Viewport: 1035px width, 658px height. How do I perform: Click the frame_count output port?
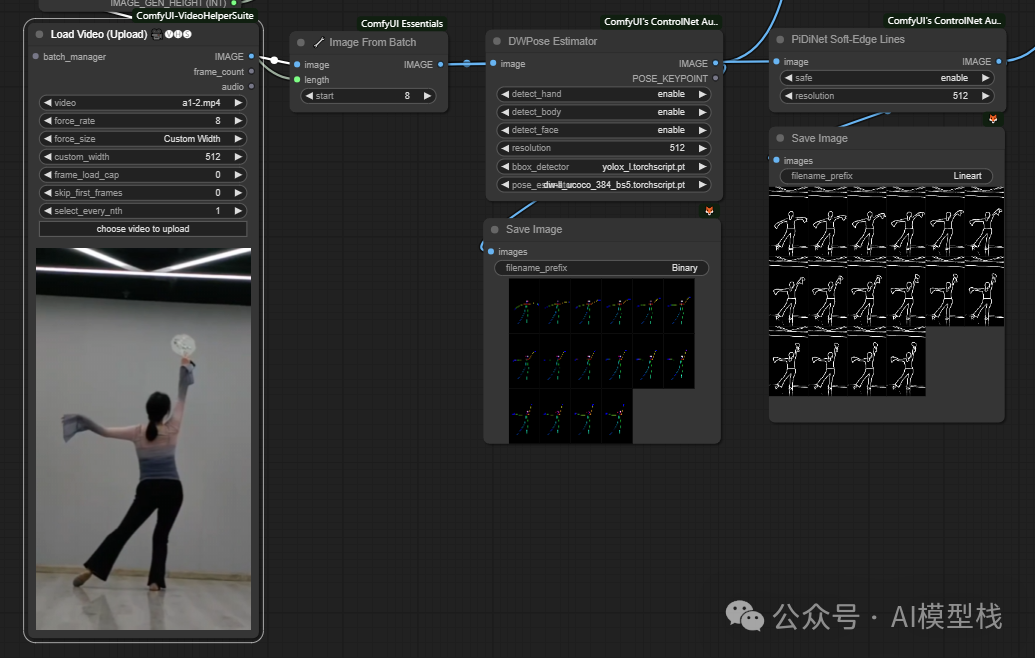(x=251, y=71)
